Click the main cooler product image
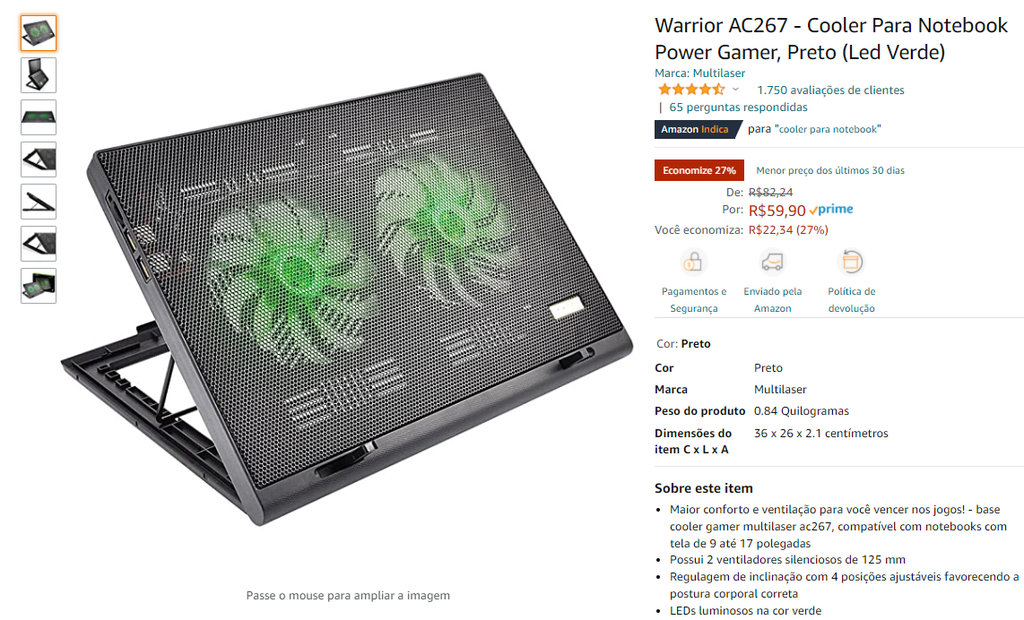Image resolution: width=1024 pixels, height=620 pixels. pyautogui.click(x=347, y=299)
